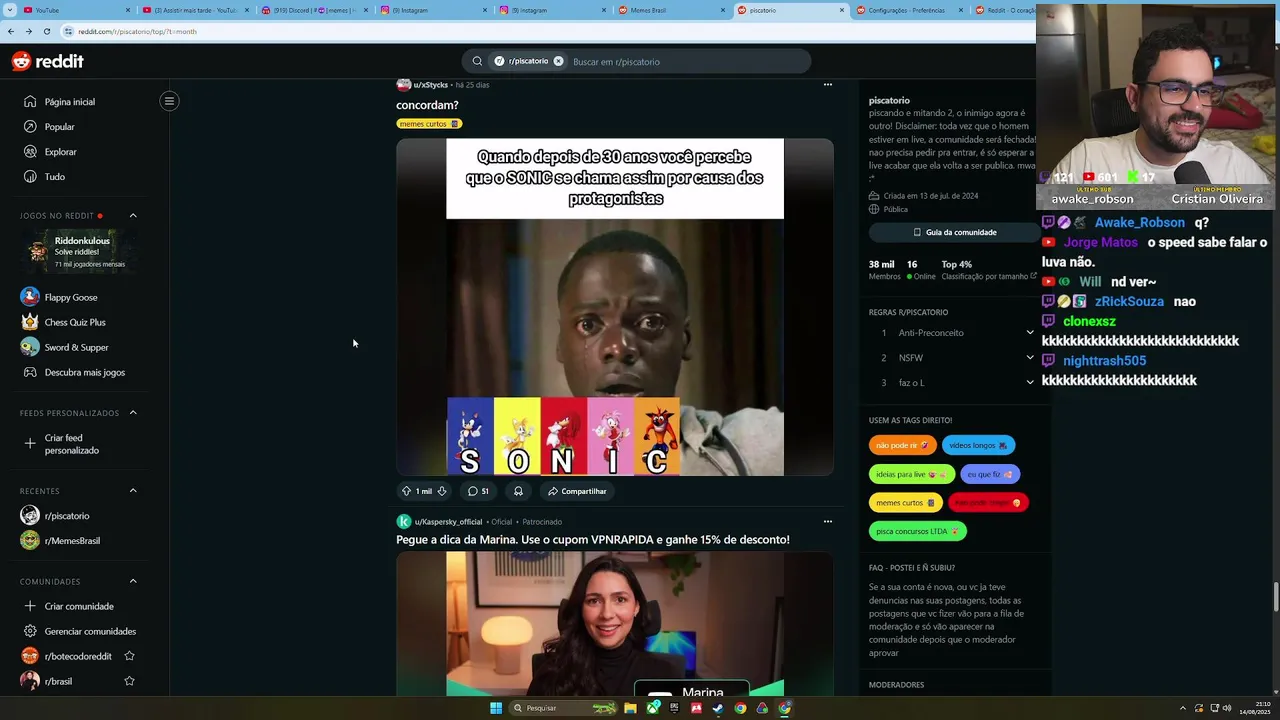
Task: Click the Windows taskbar Pesquisar box
Action: (x=562, y=708)
